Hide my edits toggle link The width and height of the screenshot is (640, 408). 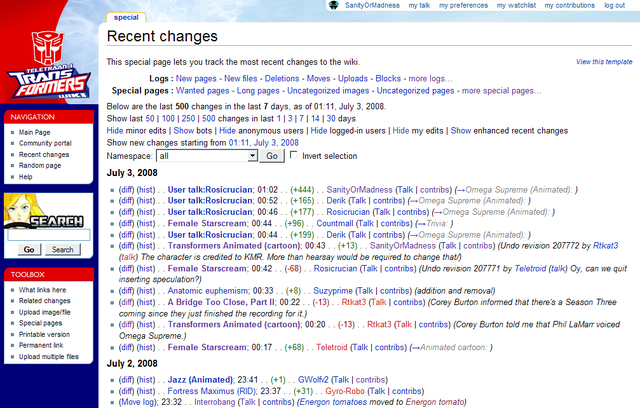click(401, 131)
